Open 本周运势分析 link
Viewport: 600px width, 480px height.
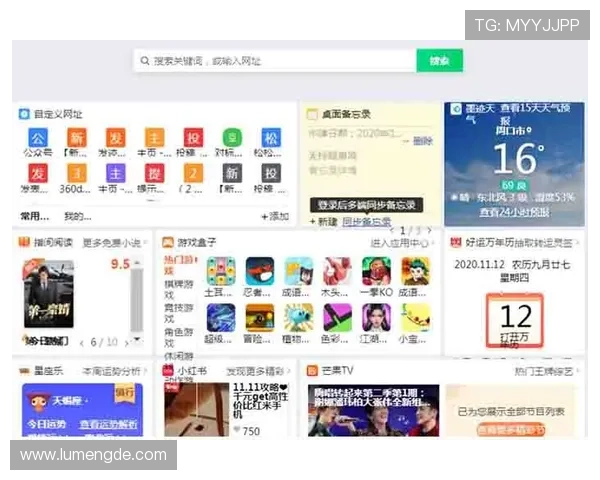point(114,371)
